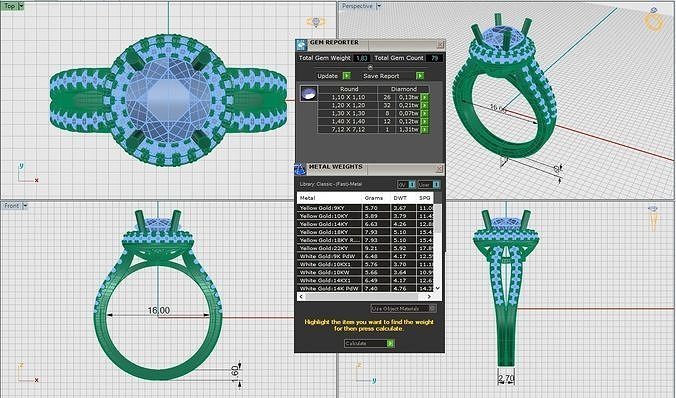Click the Round shape header cell
Screen dimensions: 676x398
pyautogui.click(x=348, y=89)
